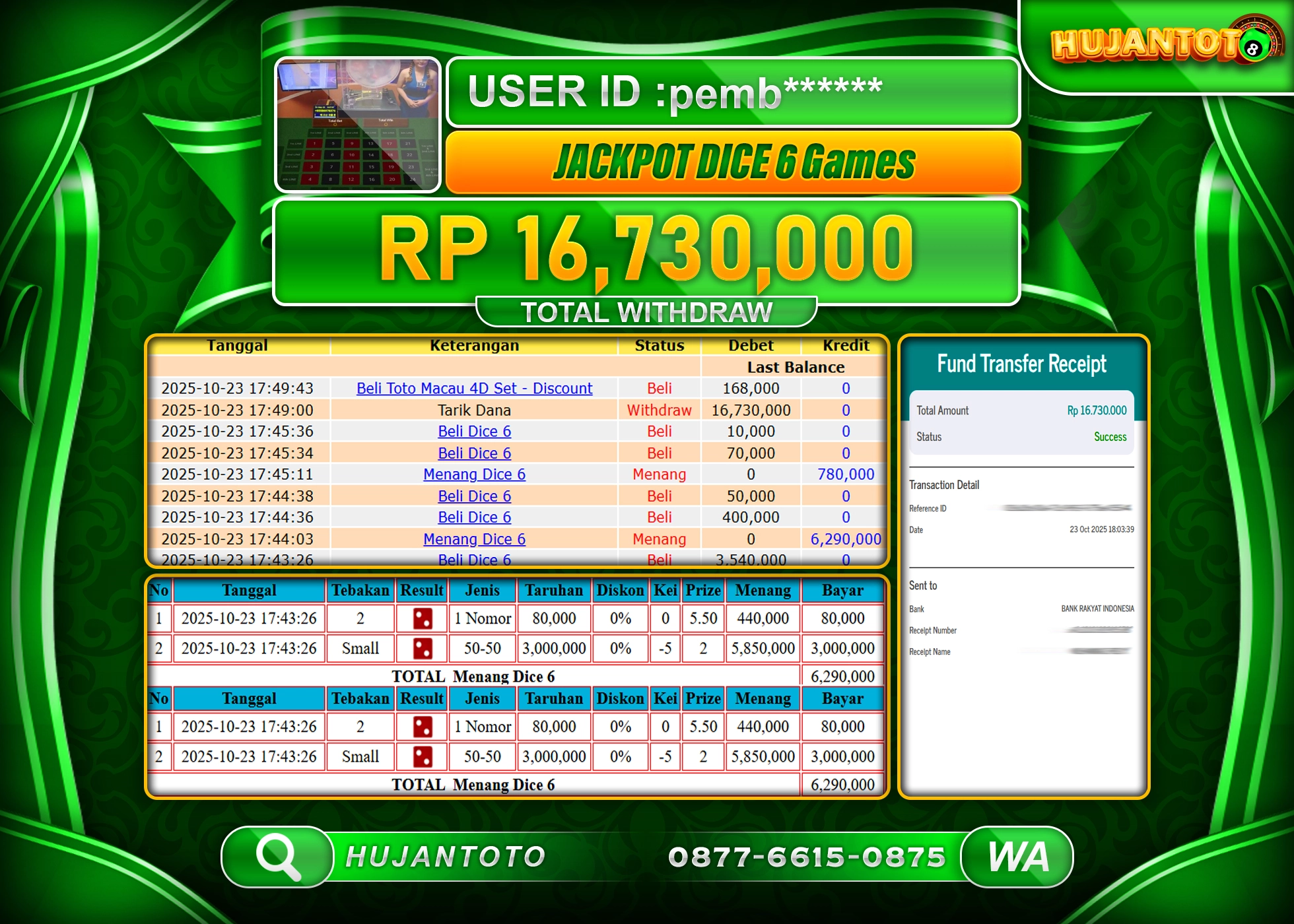Click the Success status label on receipt
Screen dimensions: 1294x924
(x=1110, y=437)
